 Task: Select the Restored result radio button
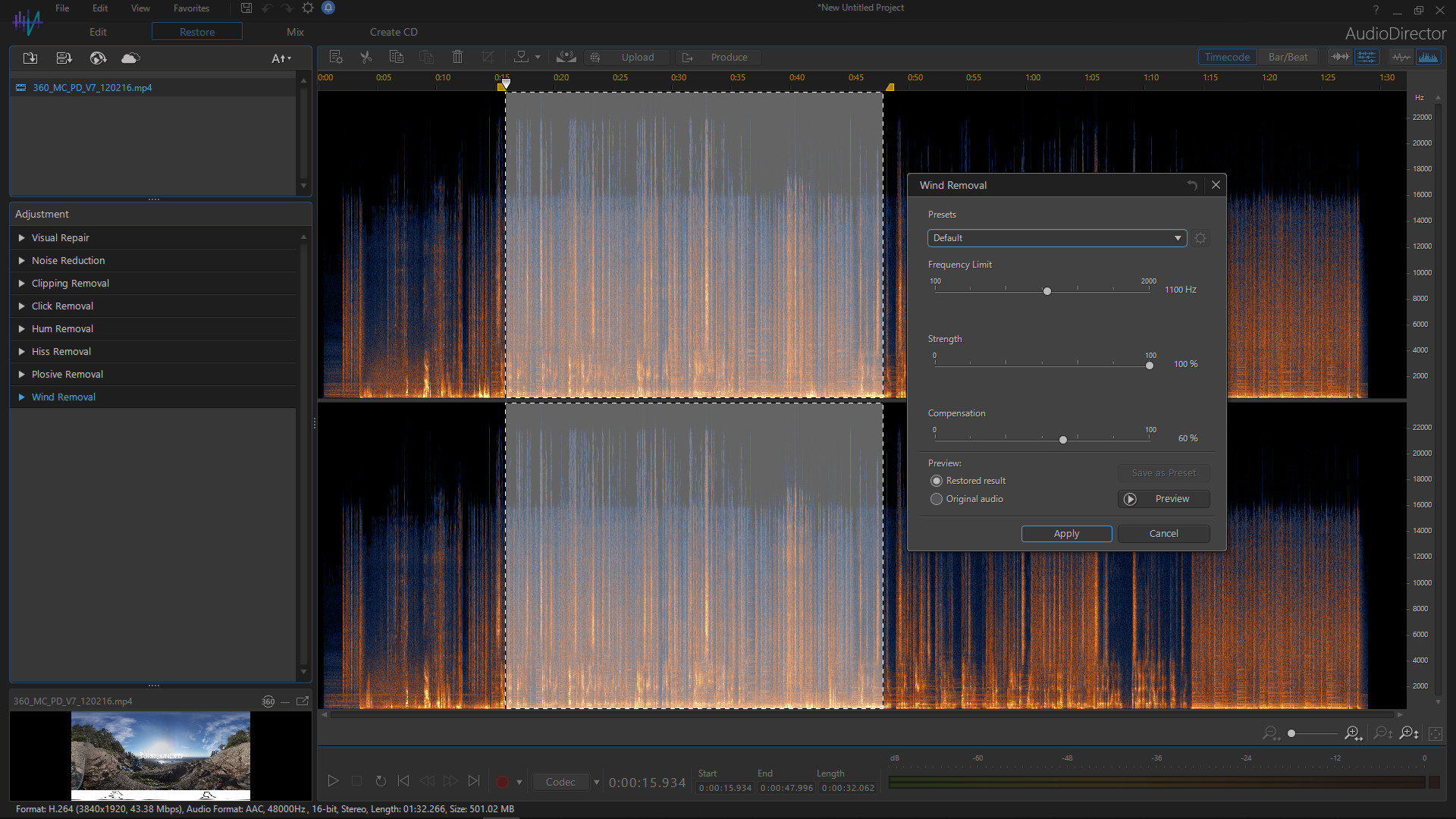(937, 480)
